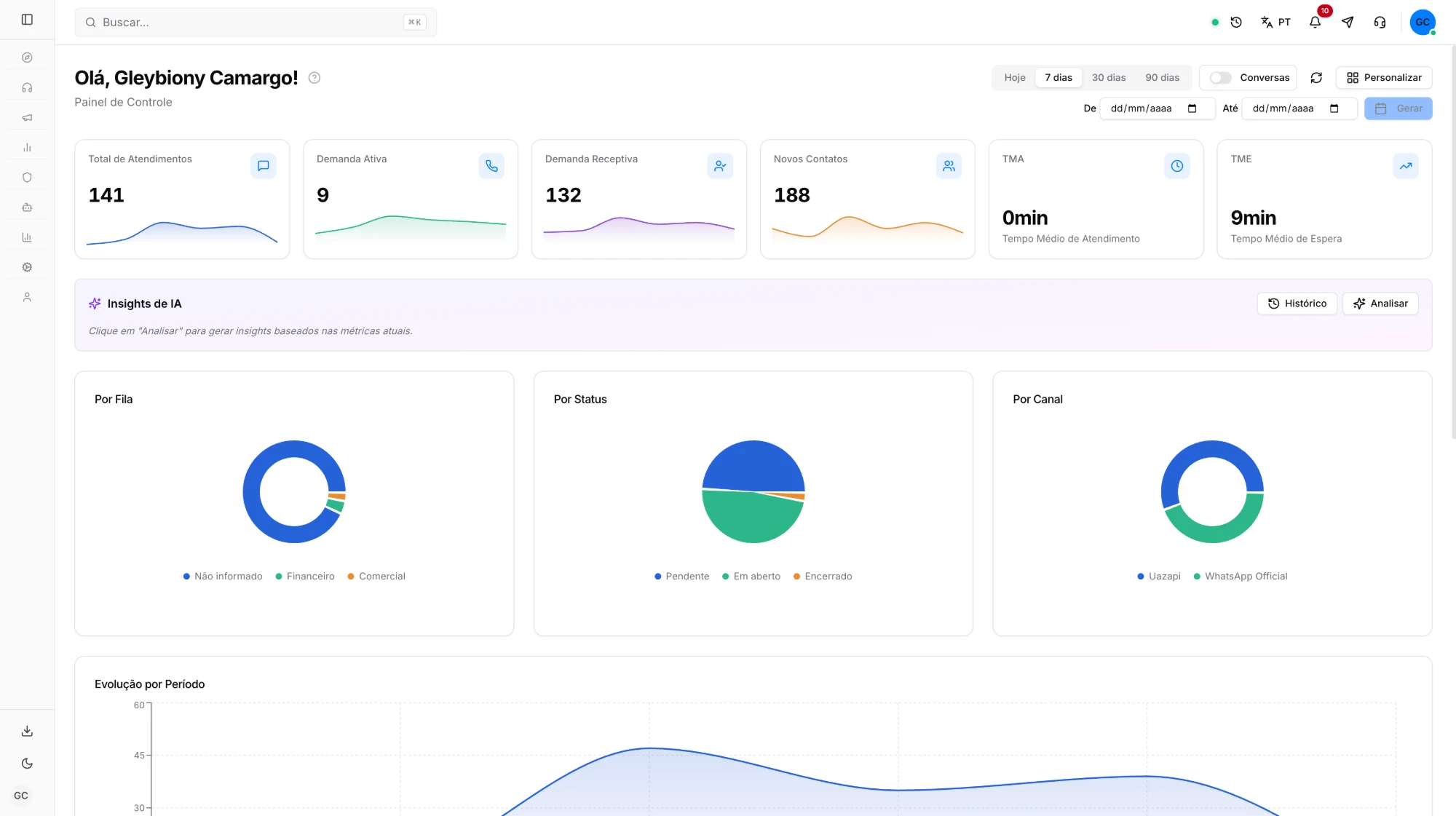Screen dimensions: 1456x816
Task: Toggle Pendente legend in Por Status
Action: pyautogui.click(x=681, y=576)
